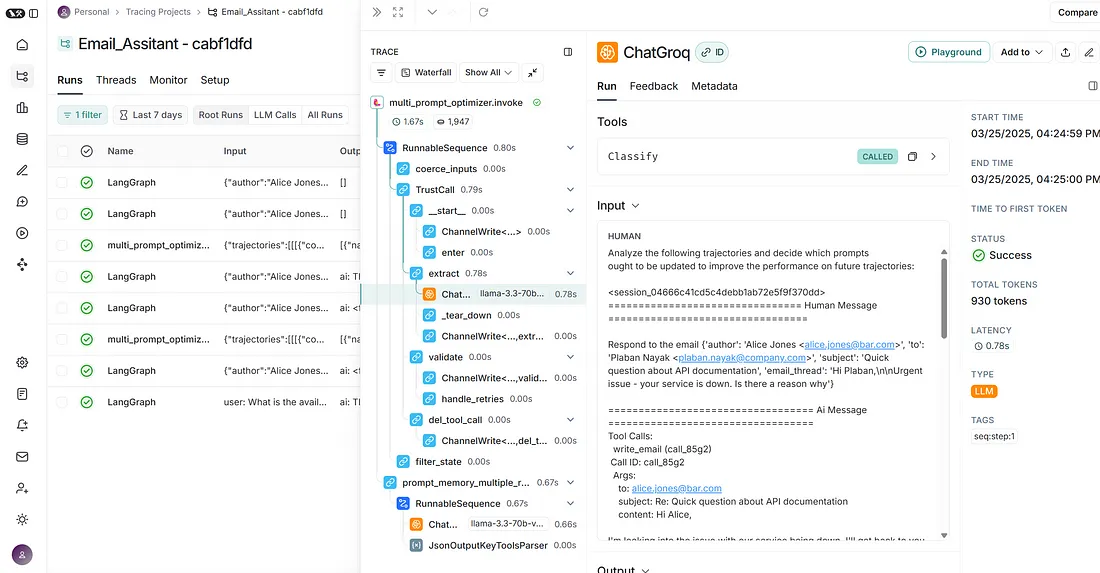Open the Threads tab
This screenshot has height=573, width=1100.
point(116,80)
